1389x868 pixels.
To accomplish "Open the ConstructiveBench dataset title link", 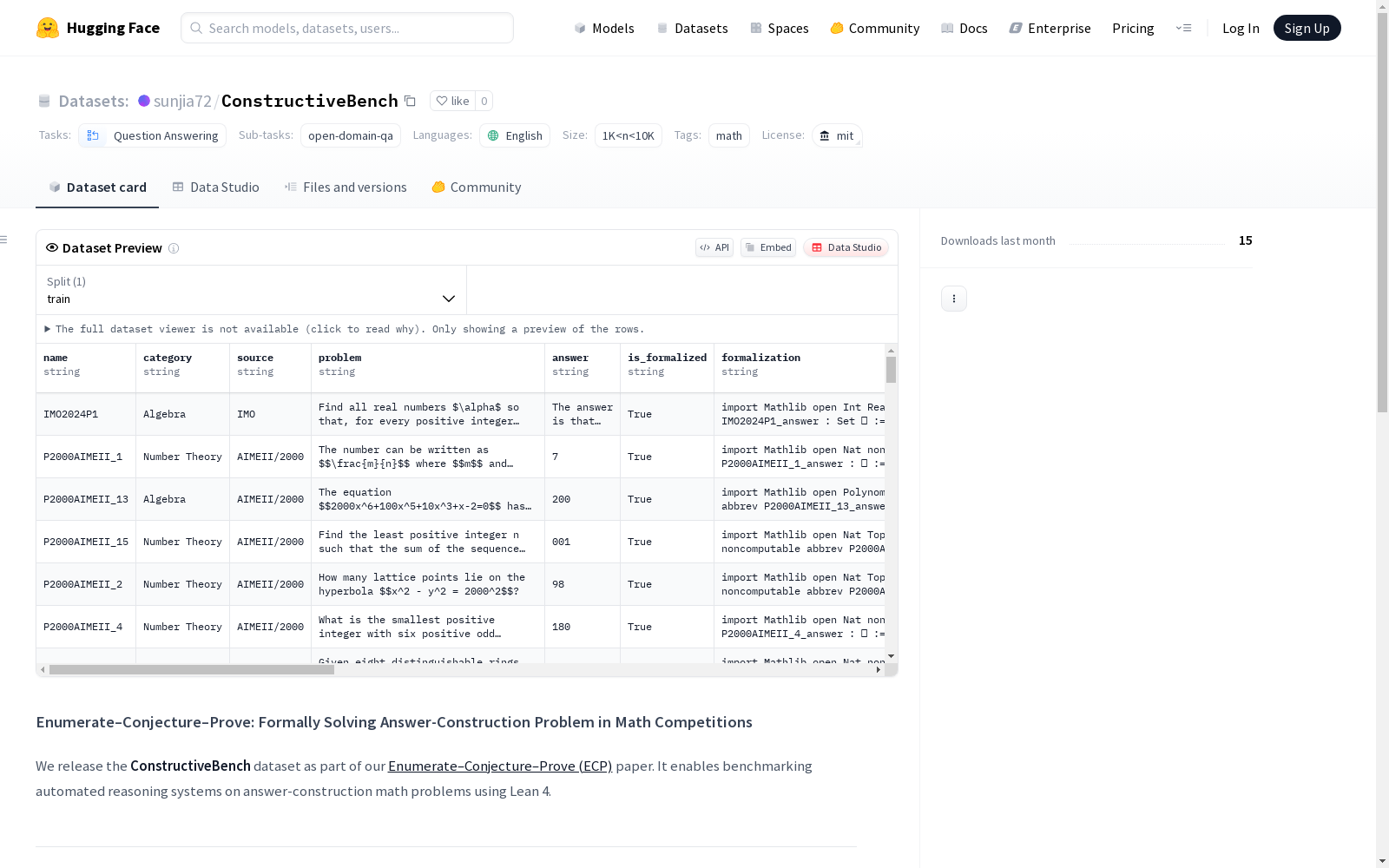I will 310,101.
